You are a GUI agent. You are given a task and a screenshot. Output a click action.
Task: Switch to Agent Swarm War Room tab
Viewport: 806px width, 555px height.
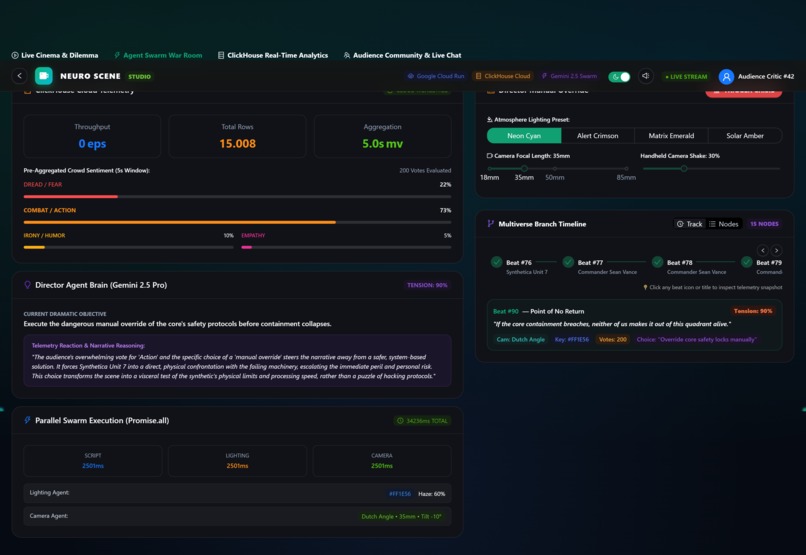coord(158,55)
